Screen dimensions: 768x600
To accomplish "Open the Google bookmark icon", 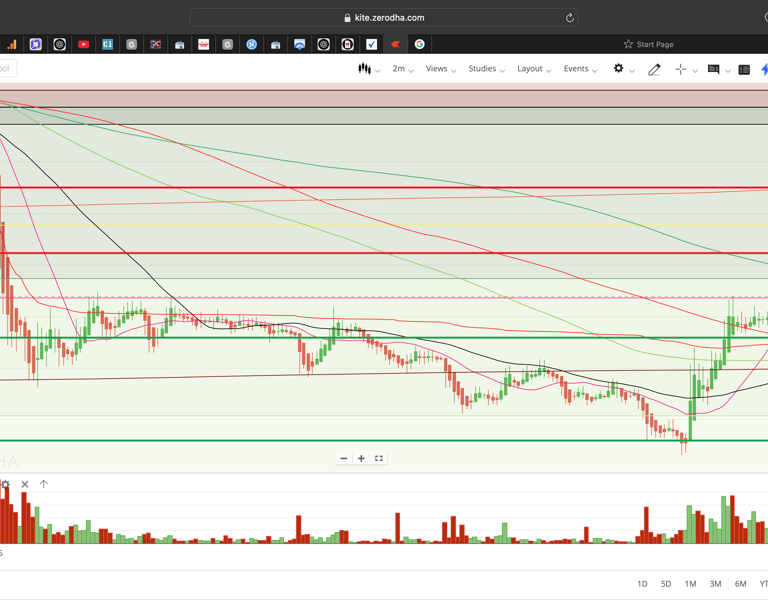I will [419, 45].
